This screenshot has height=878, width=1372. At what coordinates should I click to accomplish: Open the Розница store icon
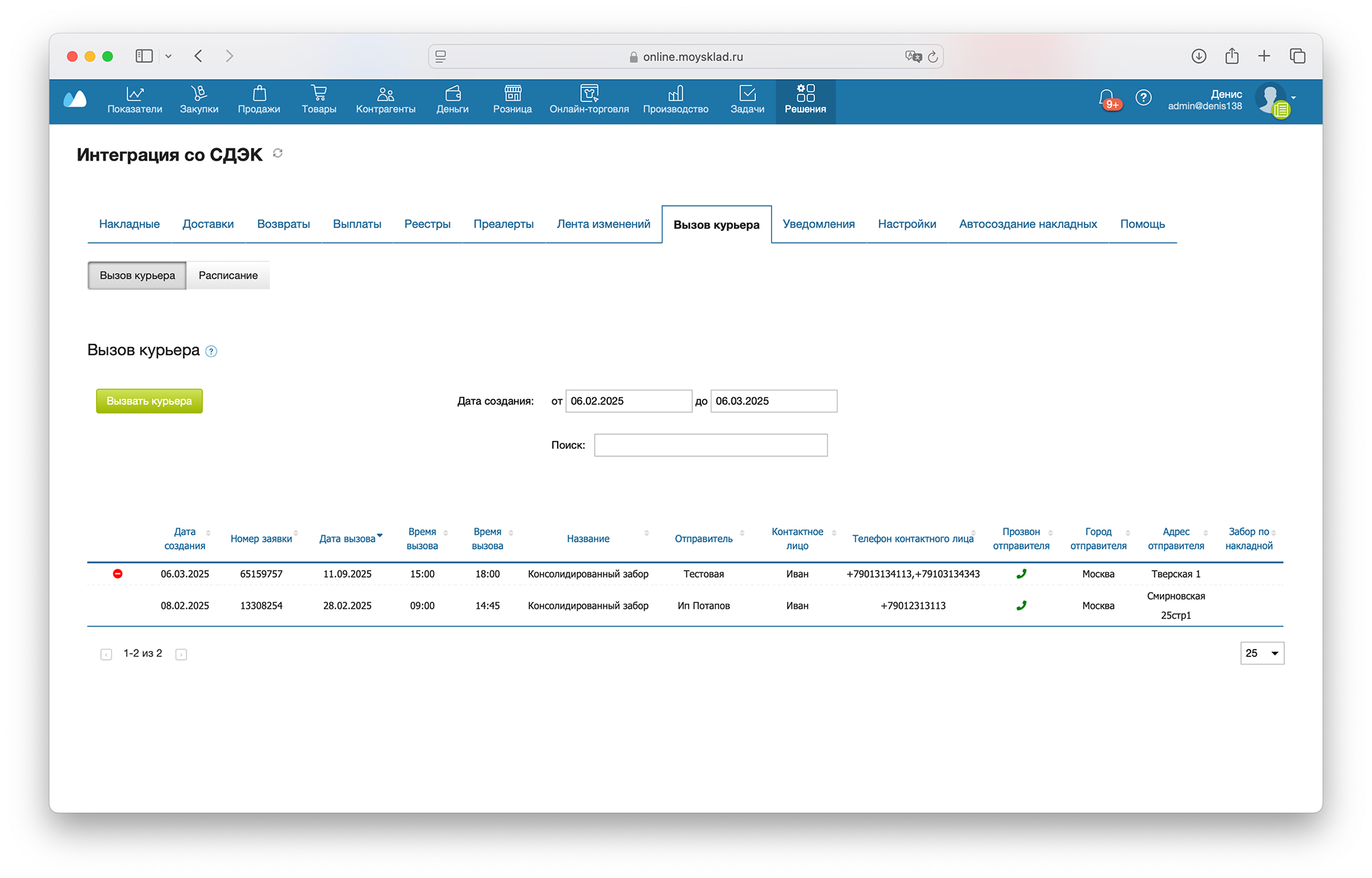tap(512, 93)
